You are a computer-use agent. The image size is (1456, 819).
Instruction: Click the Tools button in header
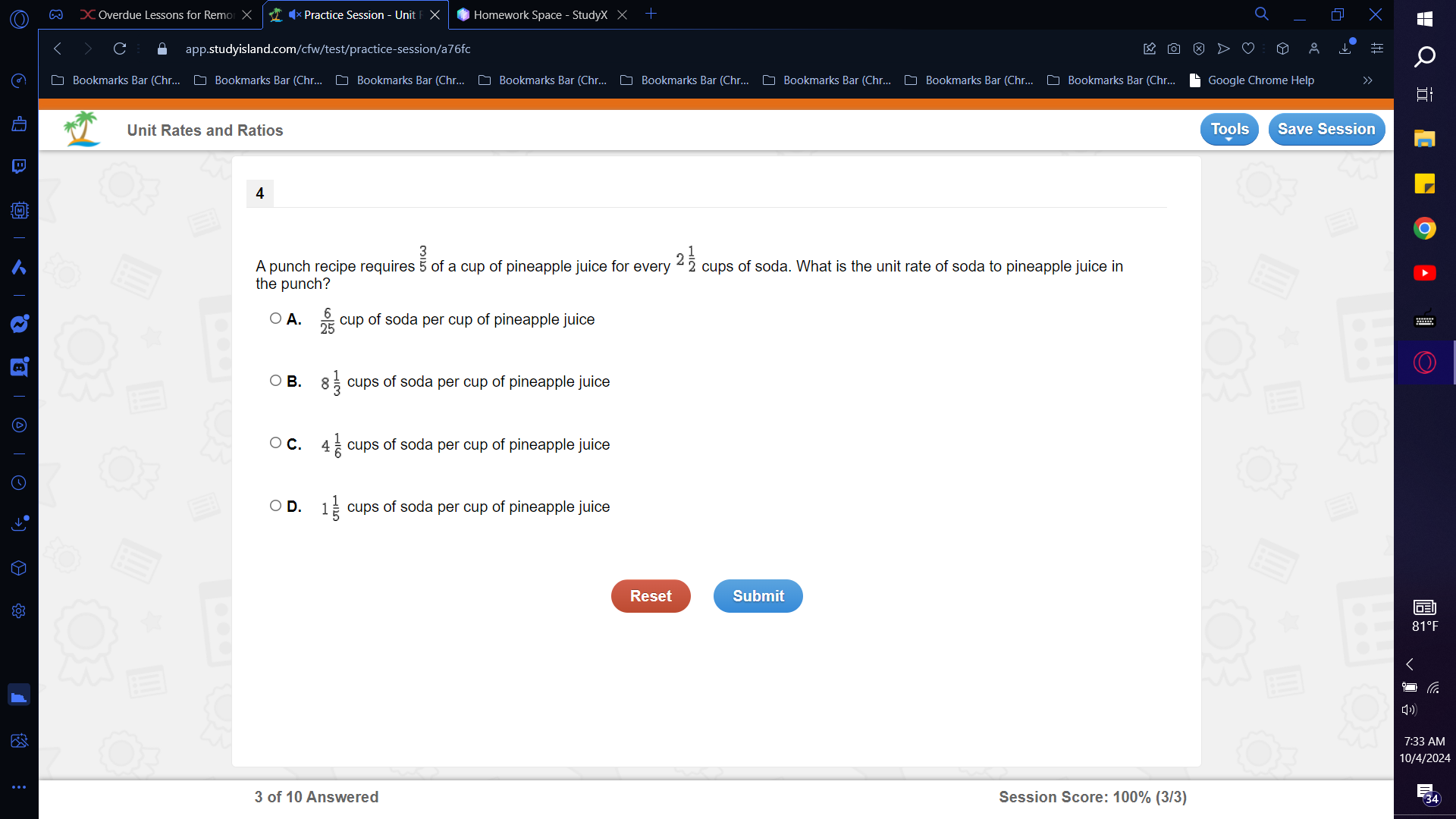tap(1230, 128)
